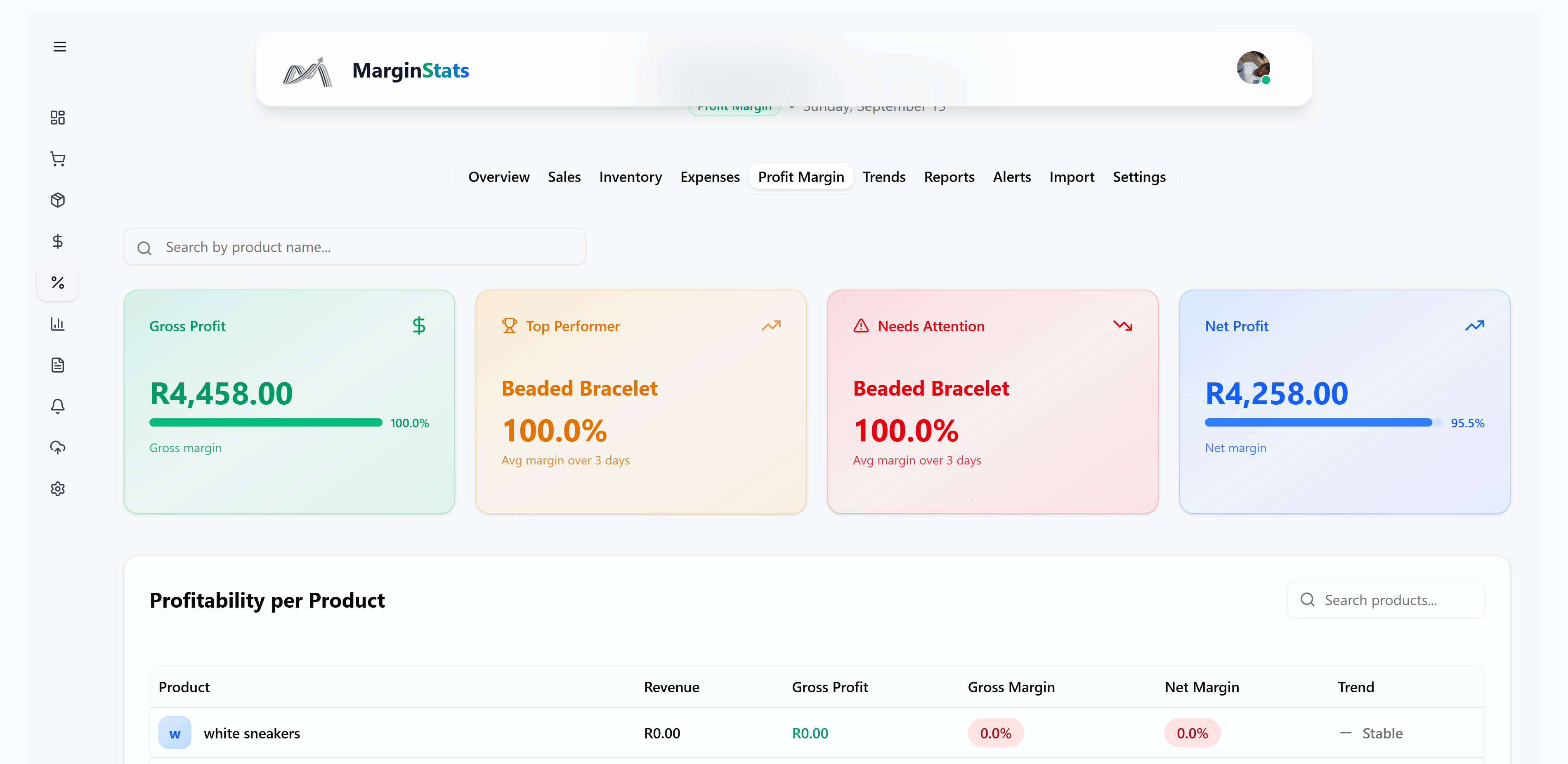Image resolution: width=1568 pixels, height=764 pixels.
Task: Click the Gross Margin column header
Action: tap(1011, 687)
